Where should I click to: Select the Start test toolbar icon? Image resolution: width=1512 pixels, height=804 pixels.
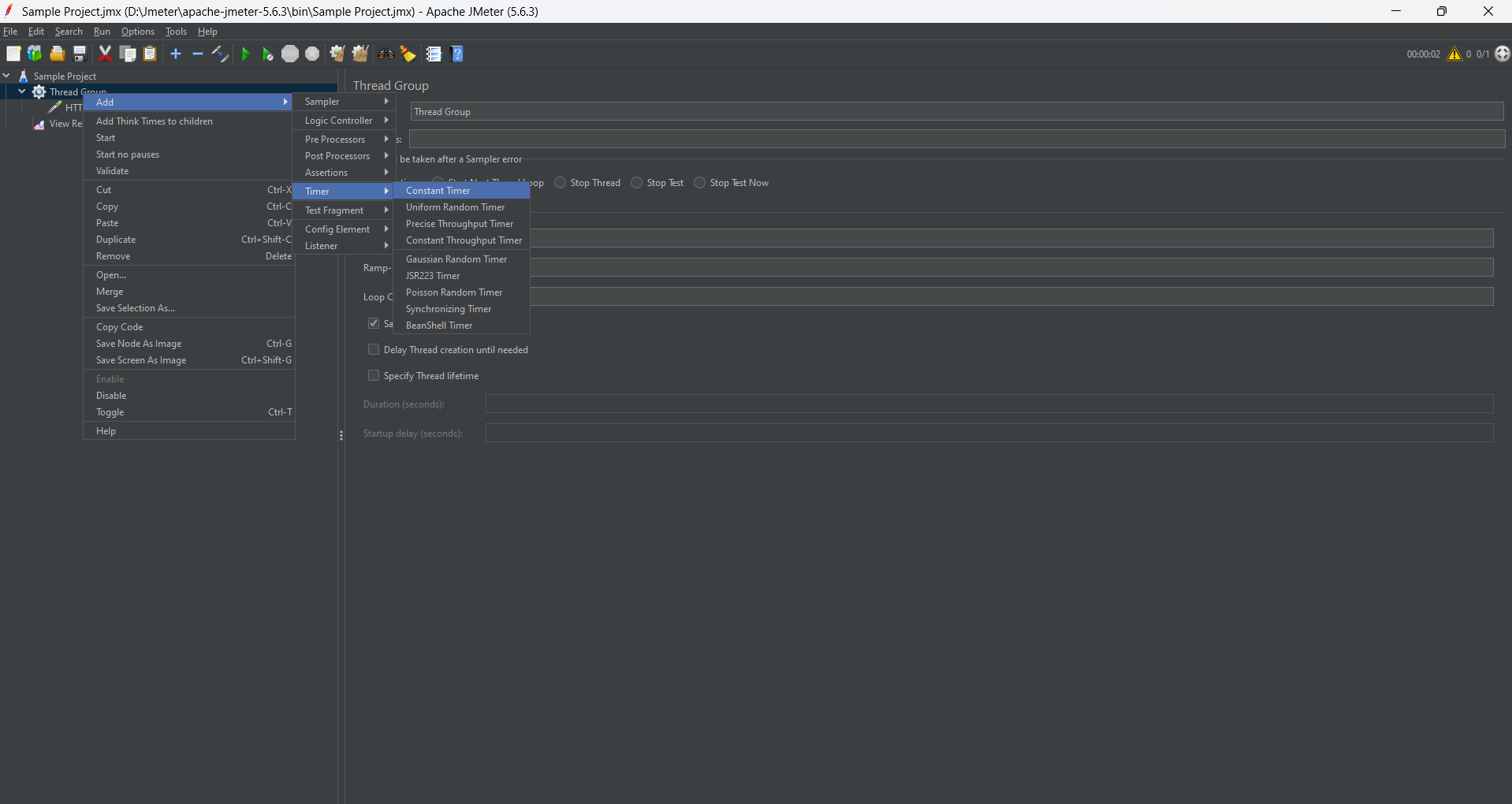[245, 54]
